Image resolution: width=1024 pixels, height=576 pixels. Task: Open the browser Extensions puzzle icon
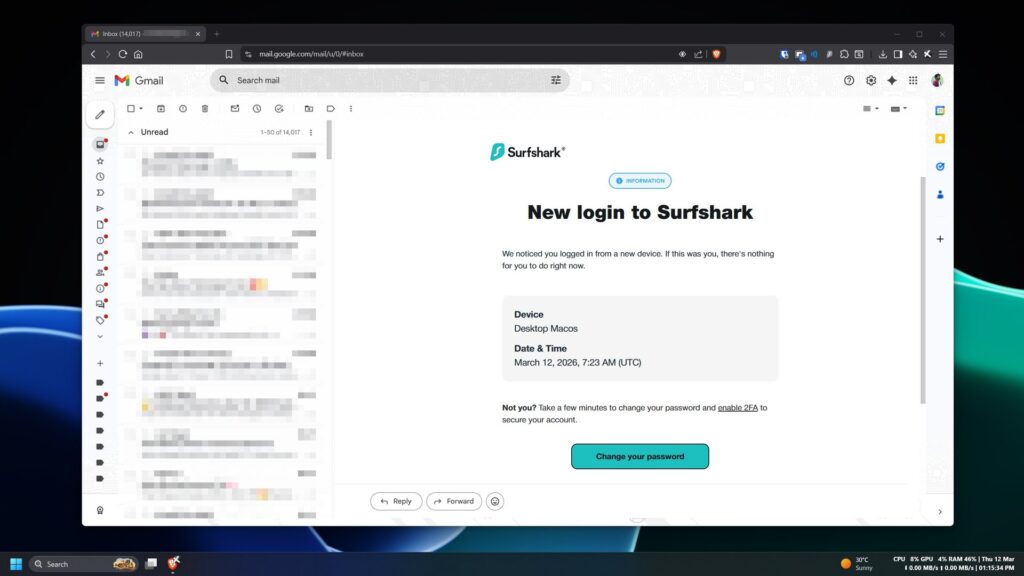tap(844, 54)
